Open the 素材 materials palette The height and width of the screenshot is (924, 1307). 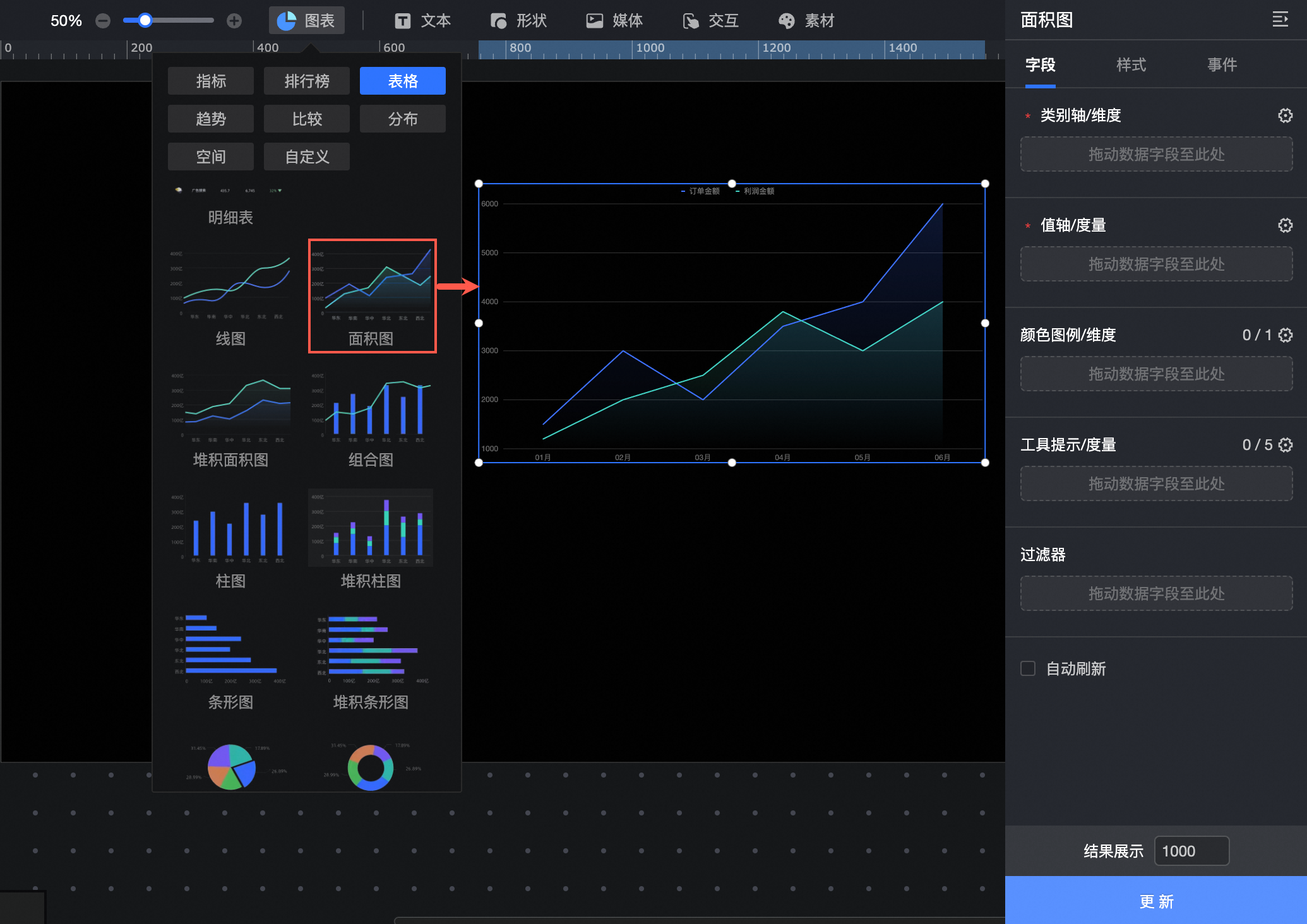(806, 21)
